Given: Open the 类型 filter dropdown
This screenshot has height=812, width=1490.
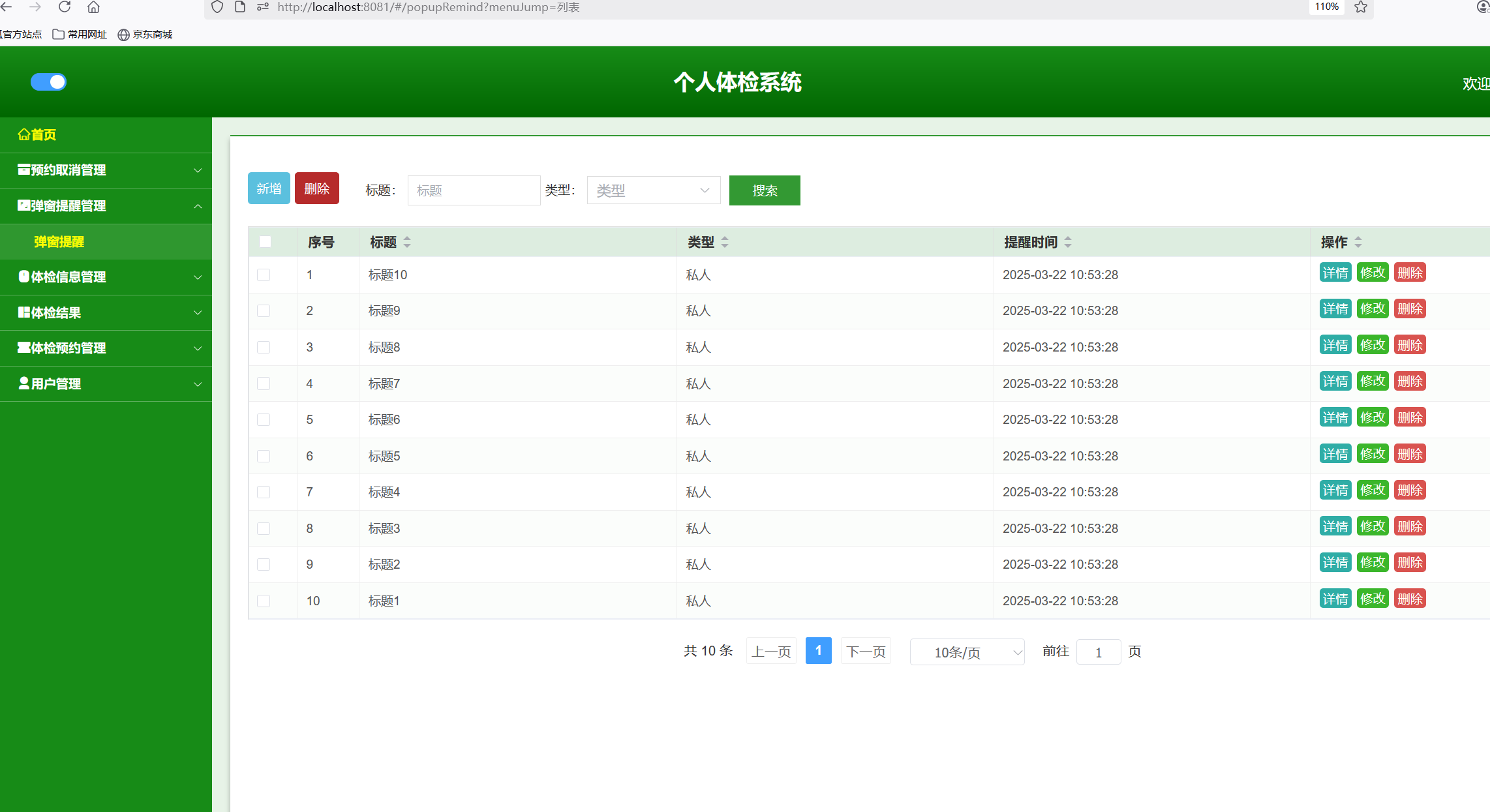Looking at the screenshot, I should [653, 190].
